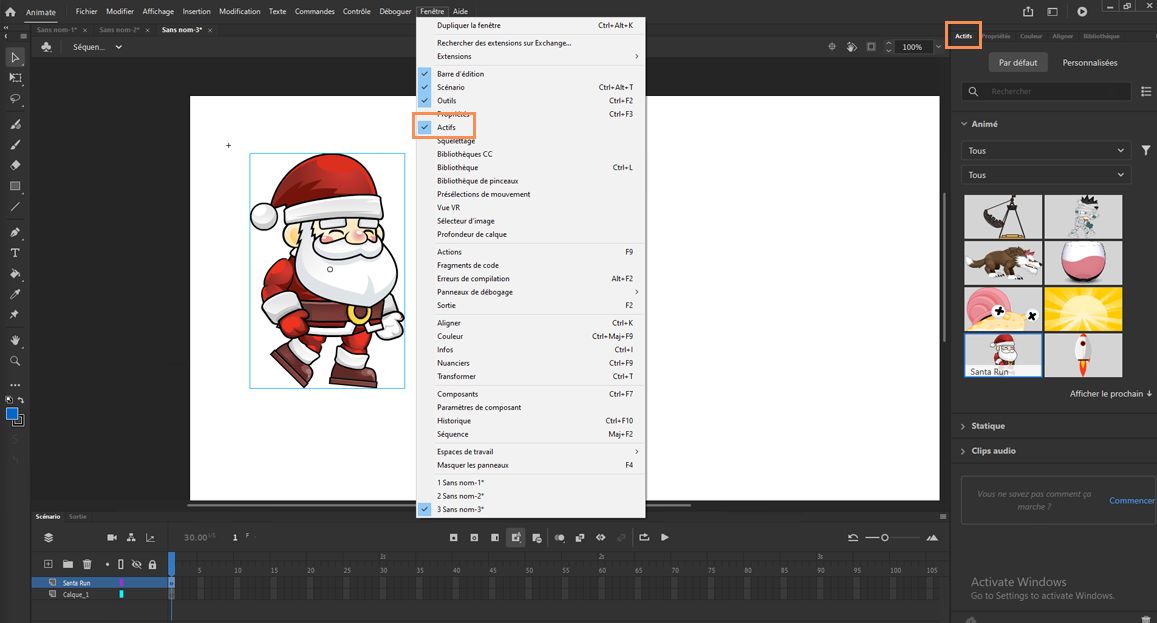Image resolution: width=1157 pixels, height=623 pixels.
Task: Open the 100% zoom dropdown
Action: [x=939, y=47]
